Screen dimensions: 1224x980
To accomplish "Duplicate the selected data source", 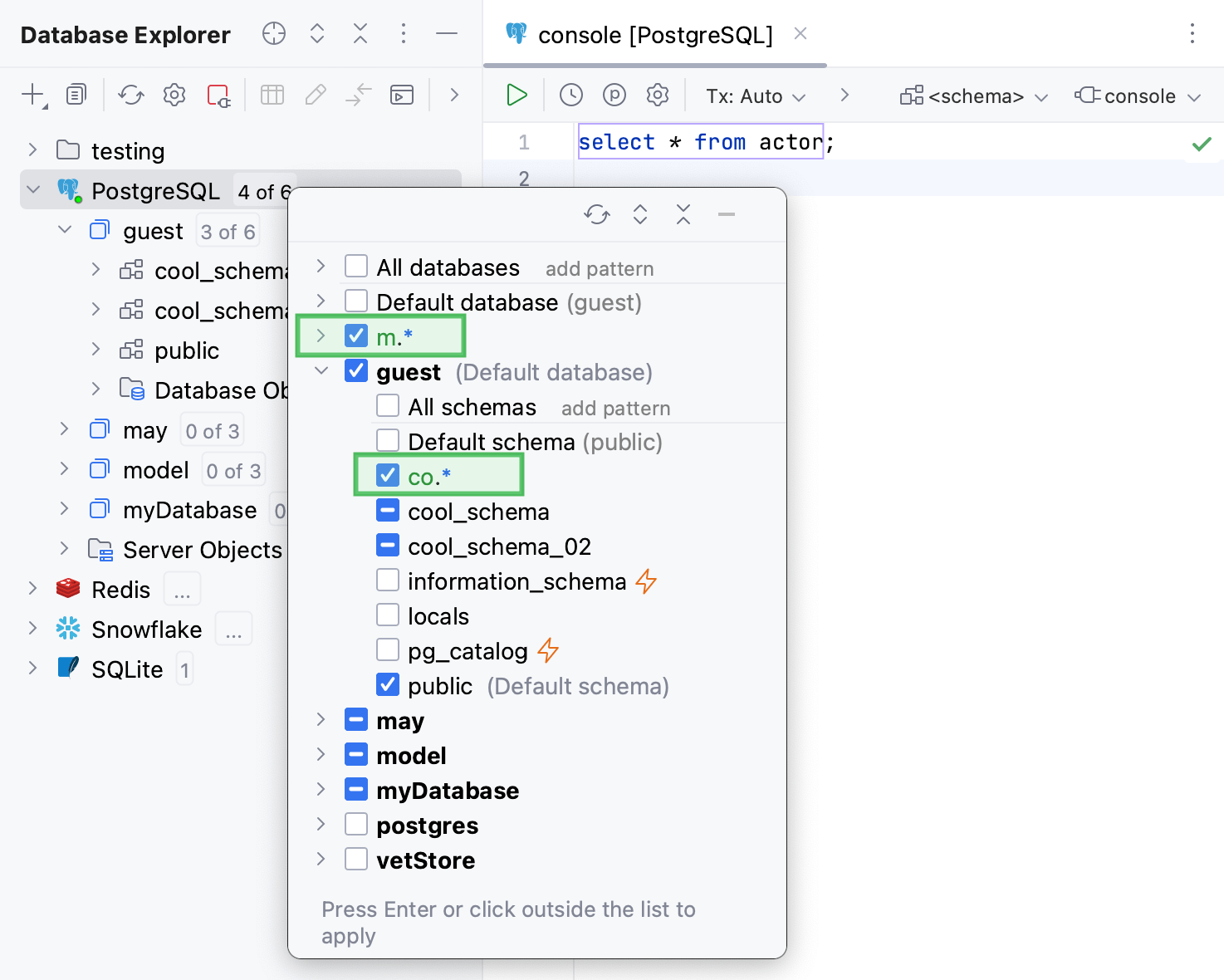I will (76, 95).
